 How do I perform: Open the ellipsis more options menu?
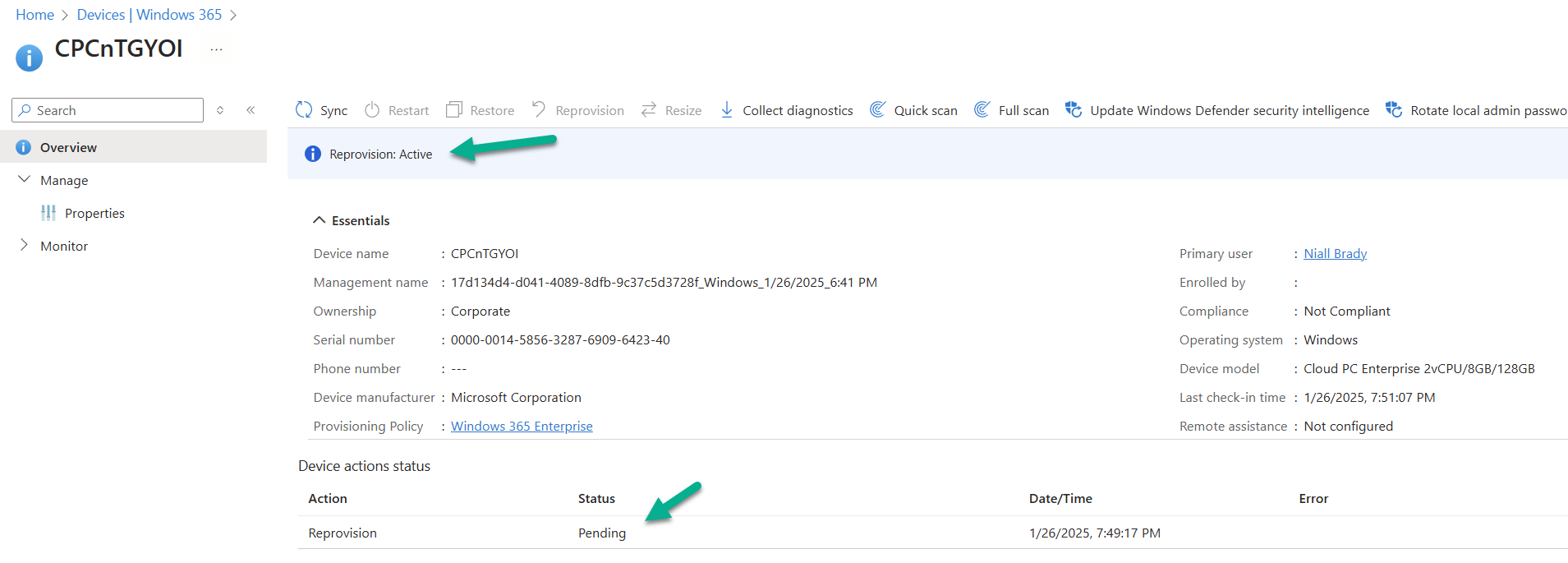click(x=216, y=49)
